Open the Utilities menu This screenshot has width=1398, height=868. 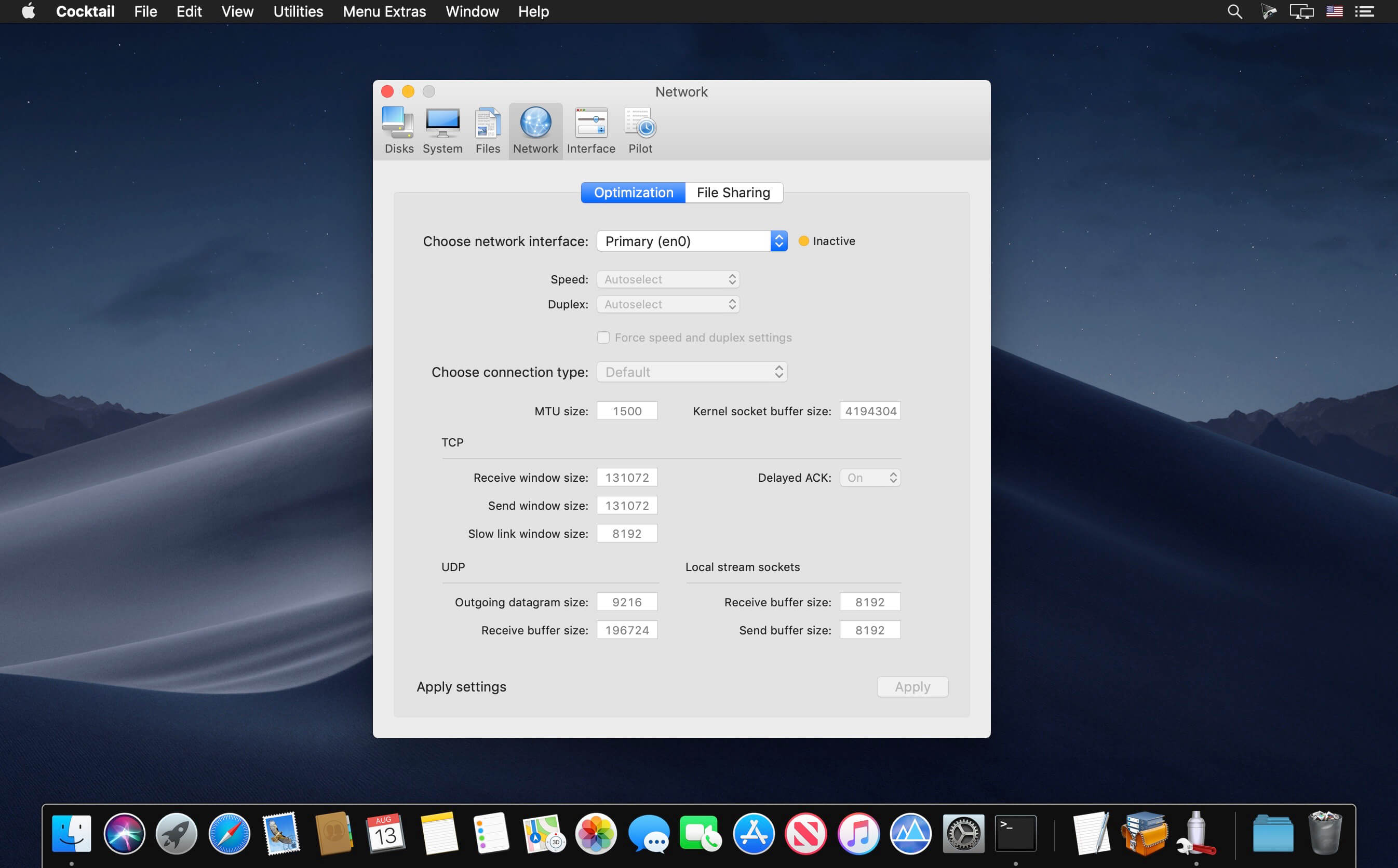coord(298,11)
